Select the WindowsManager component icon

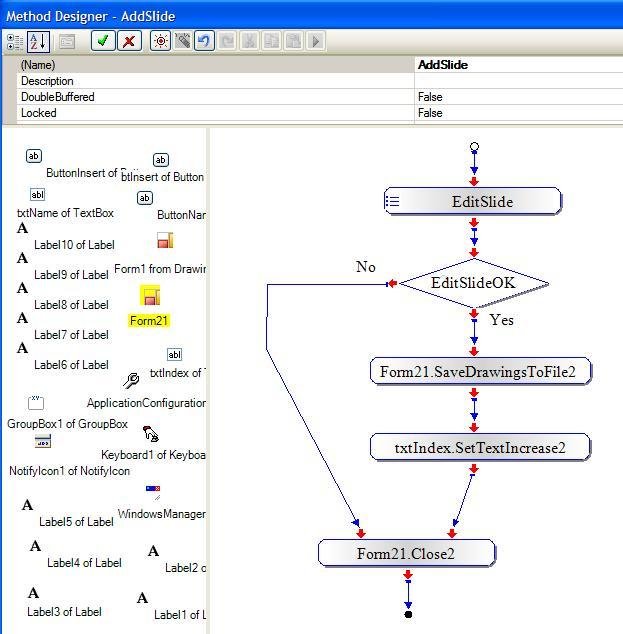pyautogui.click(x=153, y=491)
